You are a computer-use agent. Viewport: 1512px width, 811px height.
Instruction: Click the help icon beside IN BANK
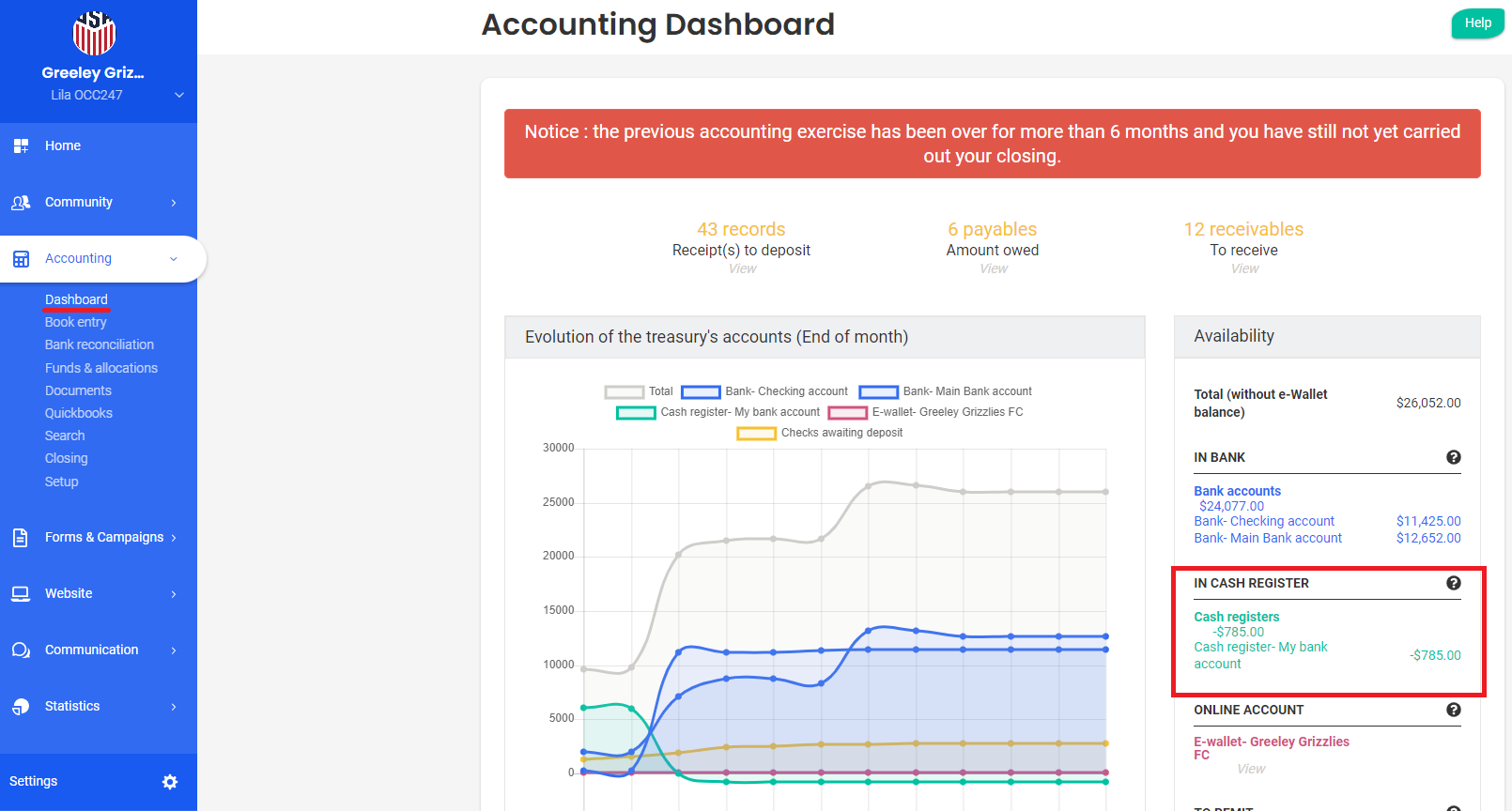click(1453, 457)
